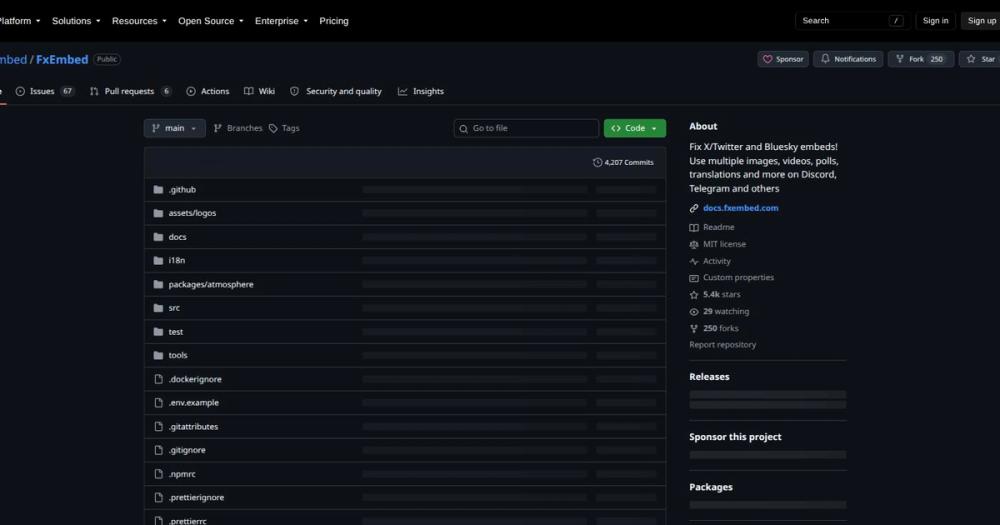Click the .dockerignore file icon
The width and height of the screenshot is (1000, 525).
158,379
